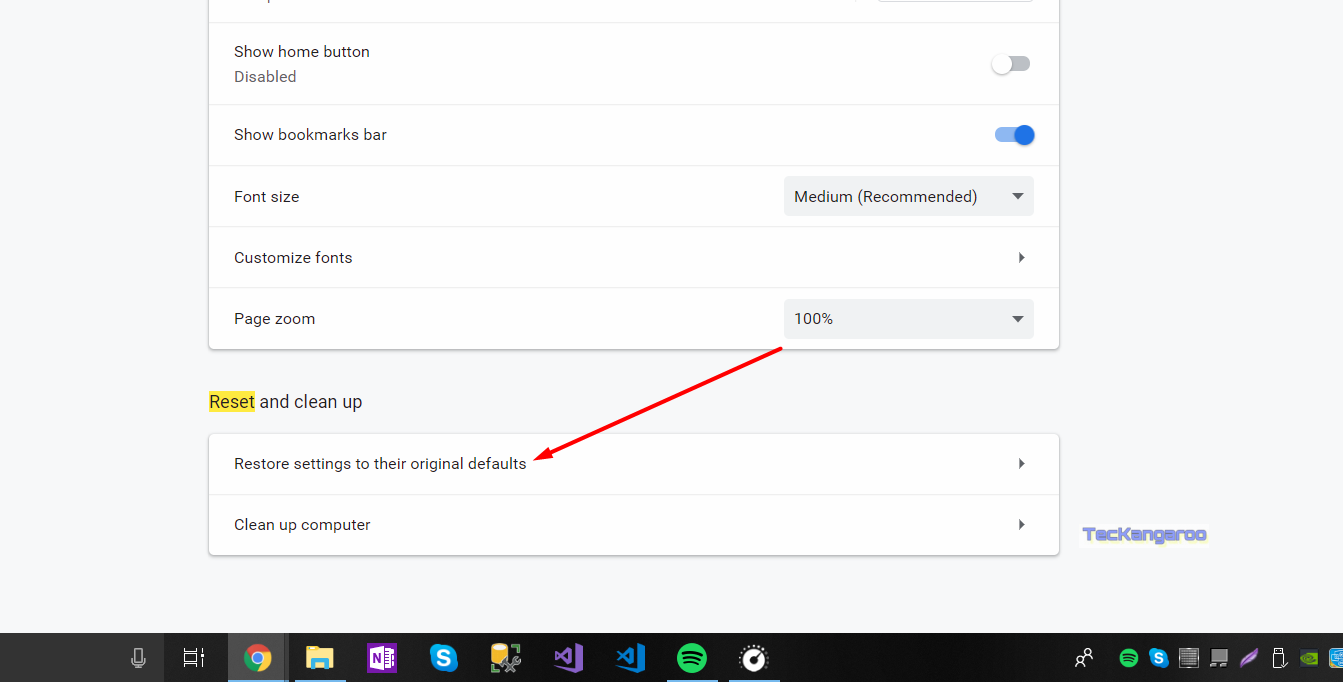
Task: Click the microphone icon on the taskbar
Action: point(139,658)
